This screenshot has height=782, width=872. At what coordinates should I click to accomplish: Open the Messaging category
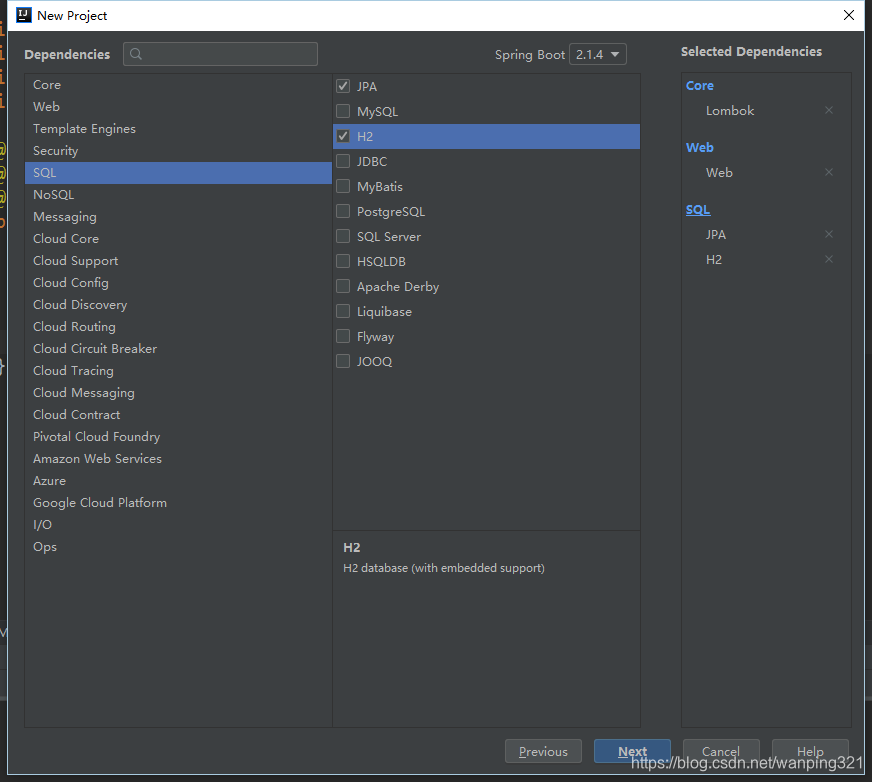tap(178, 216)
